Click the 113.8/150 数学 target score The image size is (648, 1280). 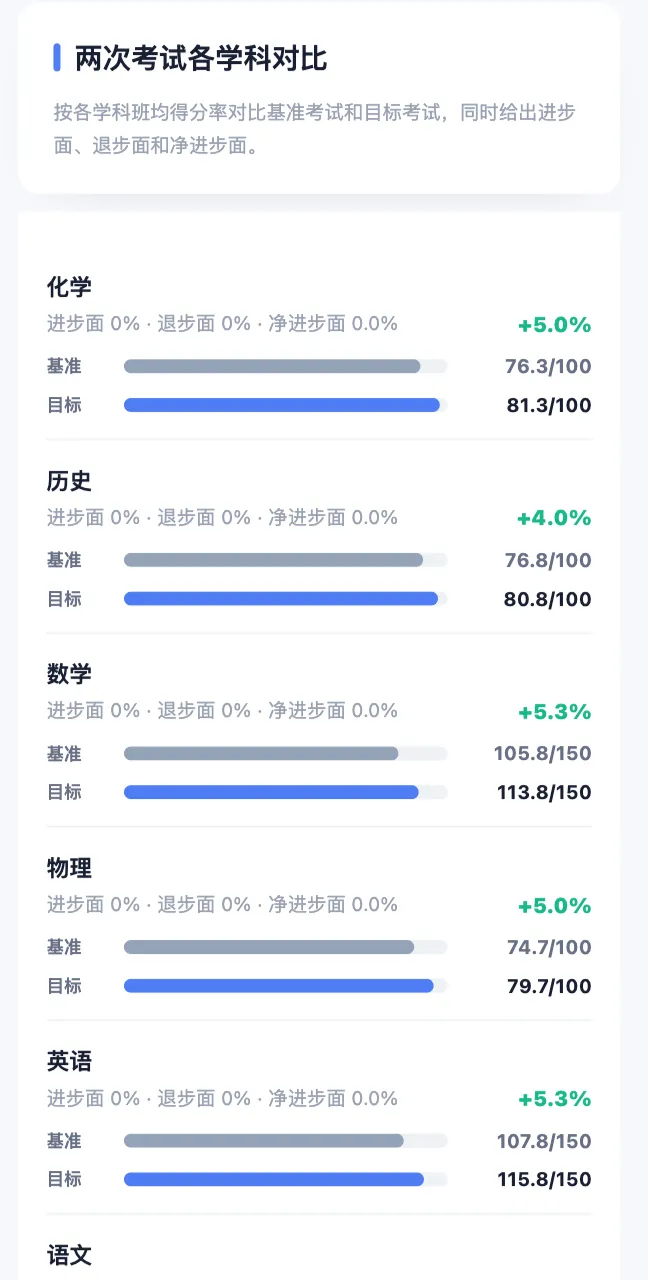click(x=544, y=792)
